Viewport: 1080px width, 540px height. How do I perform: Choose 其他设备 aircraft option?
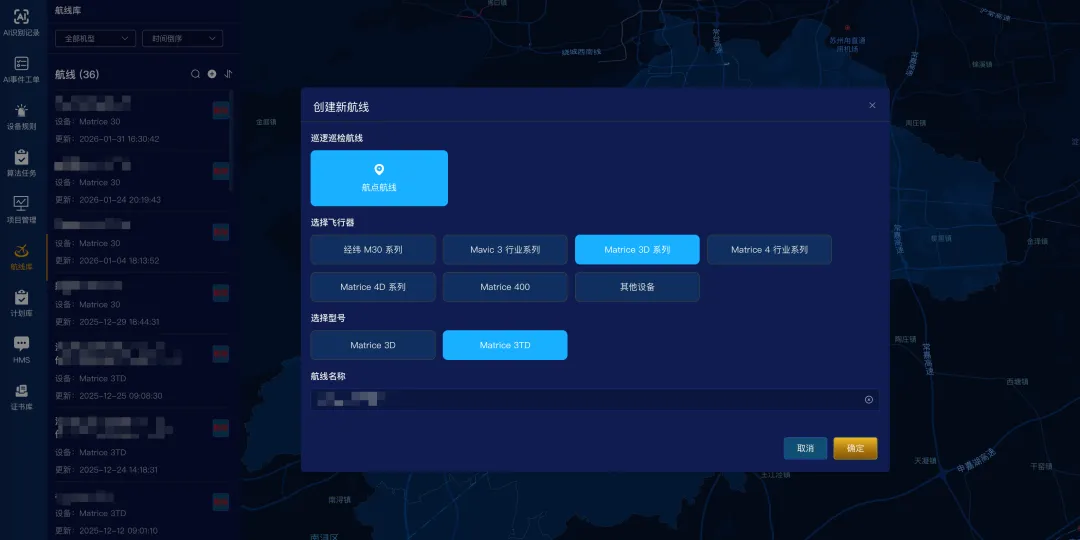637,287
